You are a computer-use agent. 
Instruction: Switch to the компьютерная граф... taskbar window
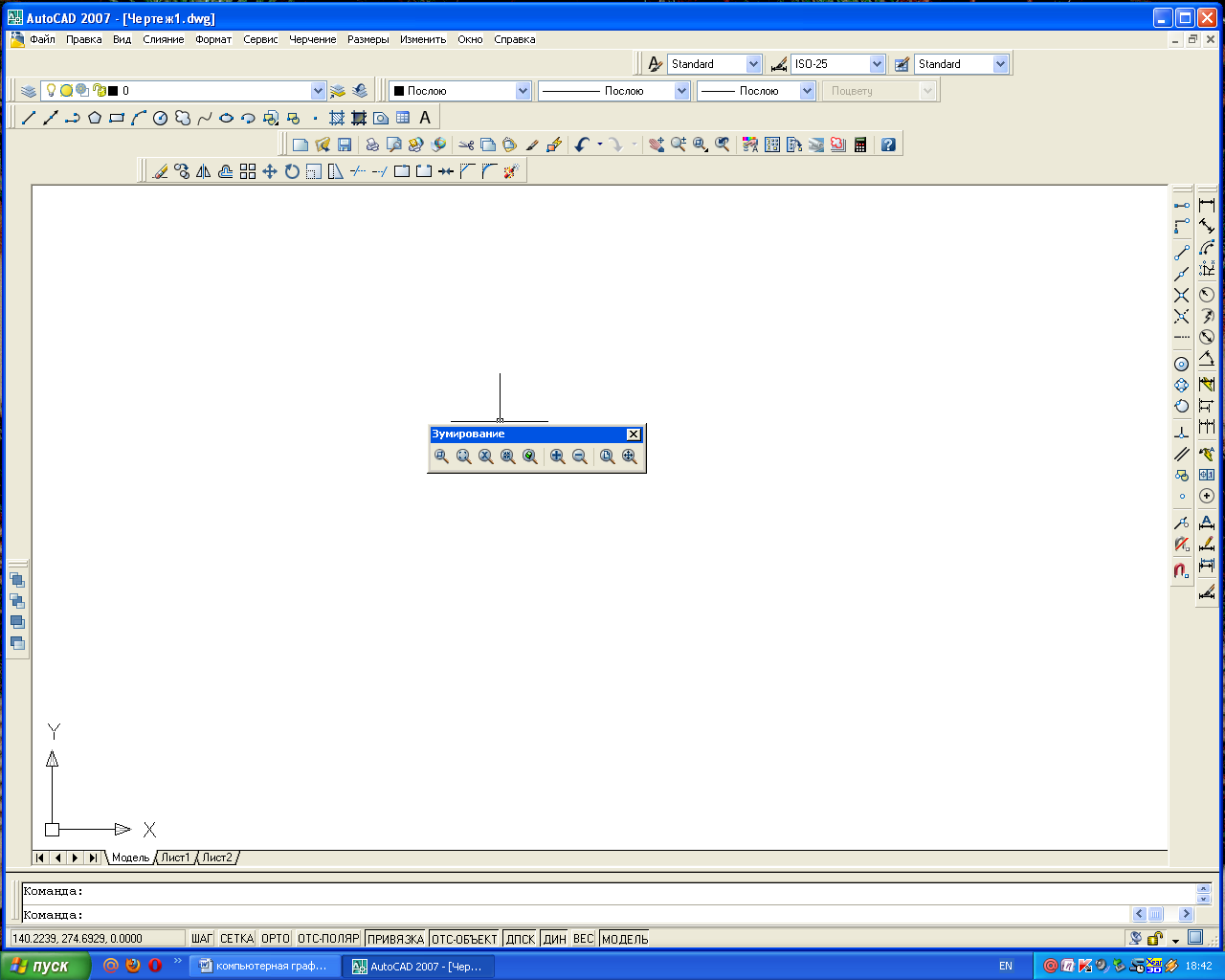click(x=264, y=966)
